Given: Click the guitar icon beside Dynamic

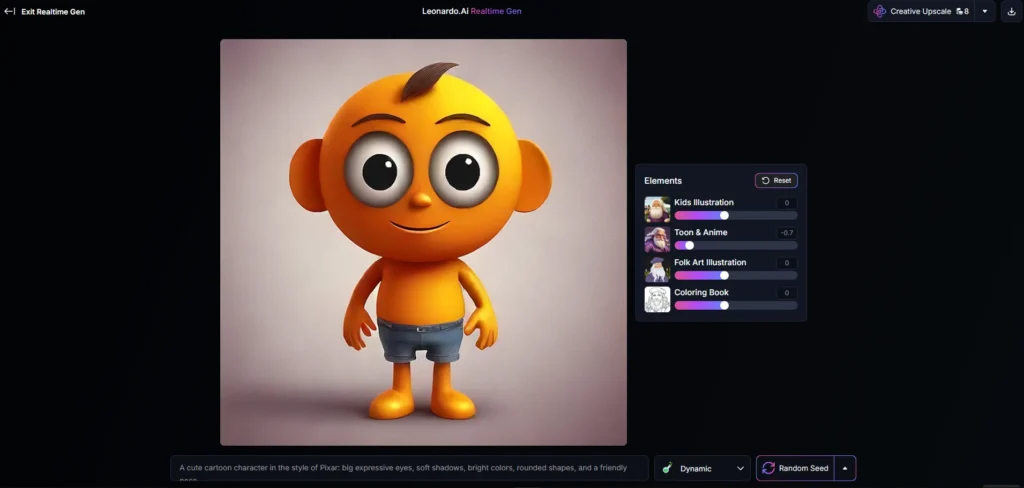Looking at the screenshot, I should pyautogui.click(x=667, y=468).
